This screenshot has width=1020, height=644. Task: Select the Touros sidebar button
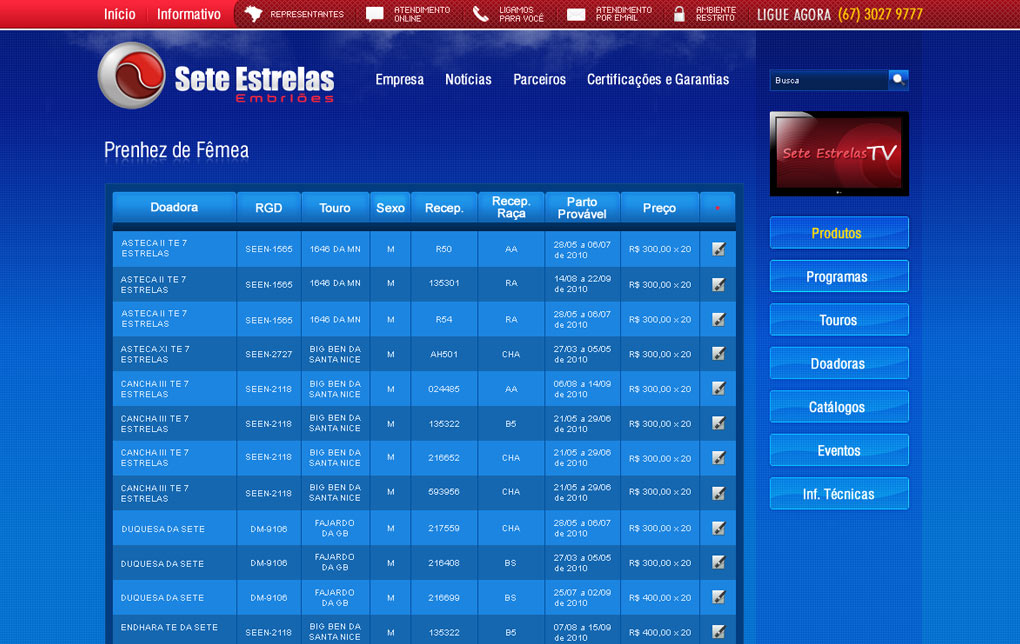(839, 320)
